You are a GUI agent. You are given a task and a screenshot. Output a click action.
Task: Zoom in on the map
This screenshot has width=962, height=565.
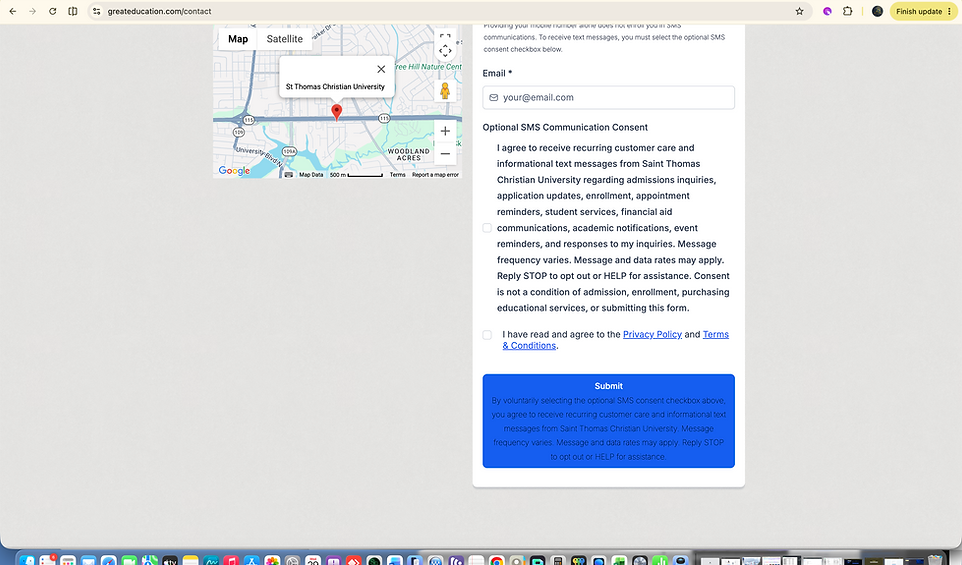point(445,131)
